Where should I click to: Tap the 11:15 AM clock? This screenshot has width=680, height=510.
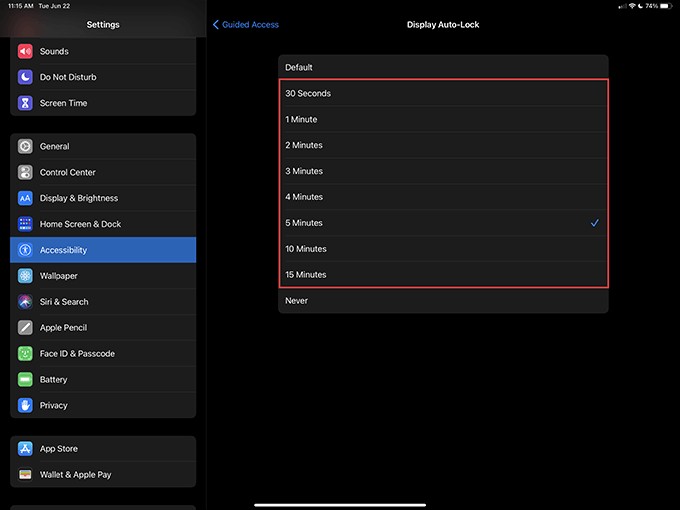[21, 6]
